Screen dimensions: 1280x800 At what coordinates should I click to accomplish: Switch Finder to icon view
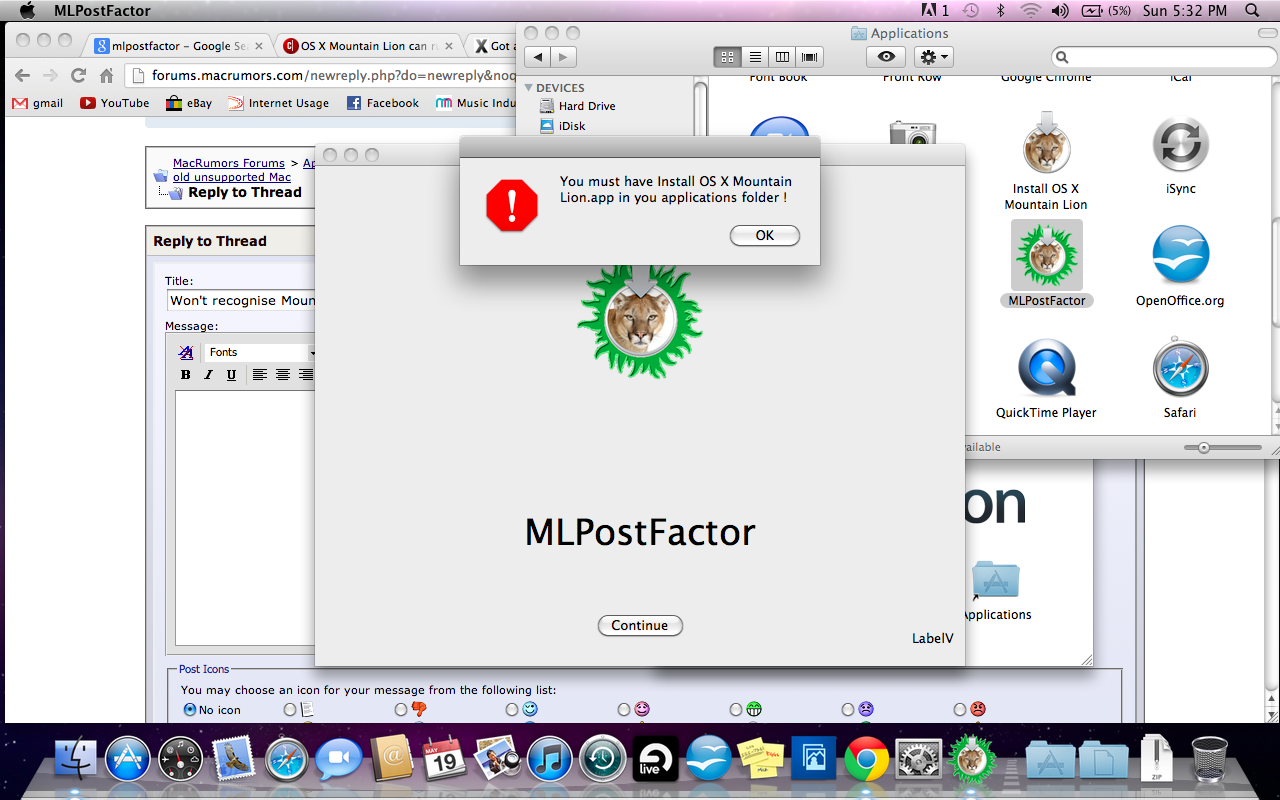(x=728, y=57)
